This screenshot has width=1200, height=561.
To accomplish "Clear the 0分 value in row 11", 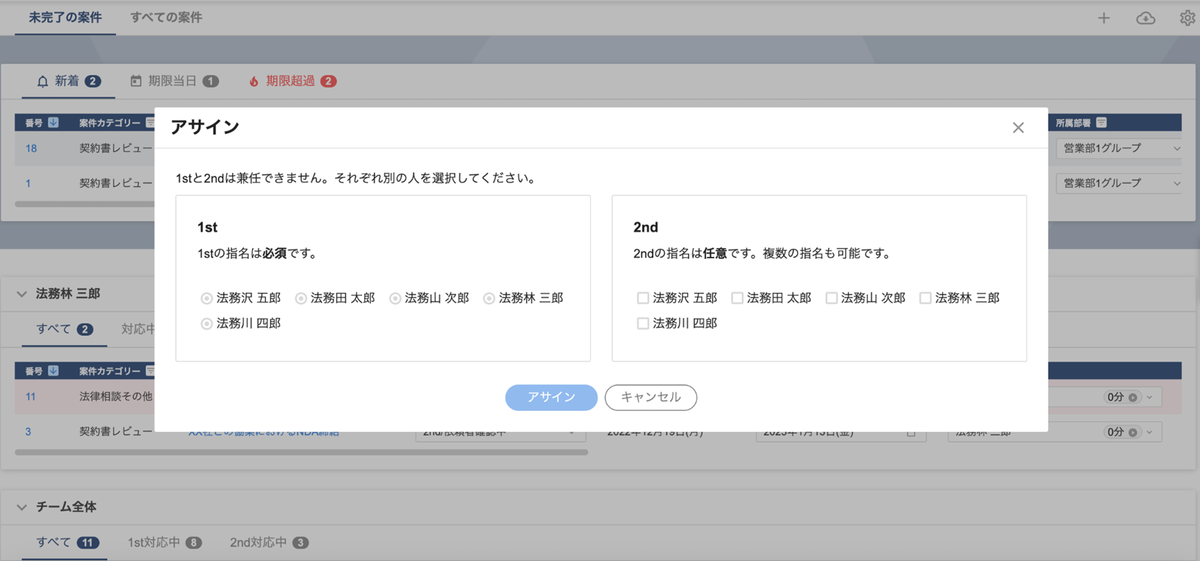I will click(x=1132, y=397).
